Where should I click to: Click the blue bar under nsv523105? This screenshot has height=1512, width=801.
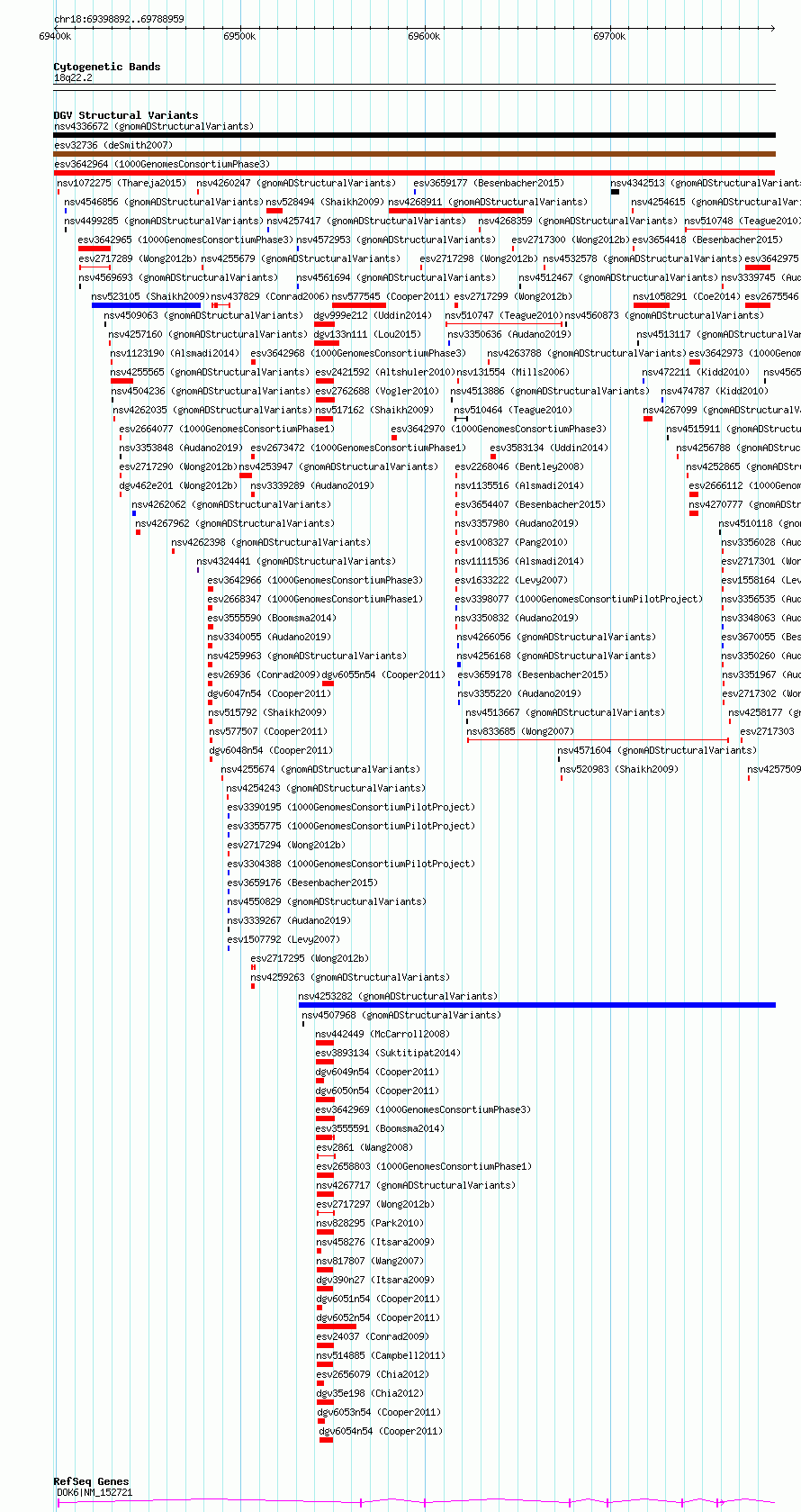click(x=146, y=305)
